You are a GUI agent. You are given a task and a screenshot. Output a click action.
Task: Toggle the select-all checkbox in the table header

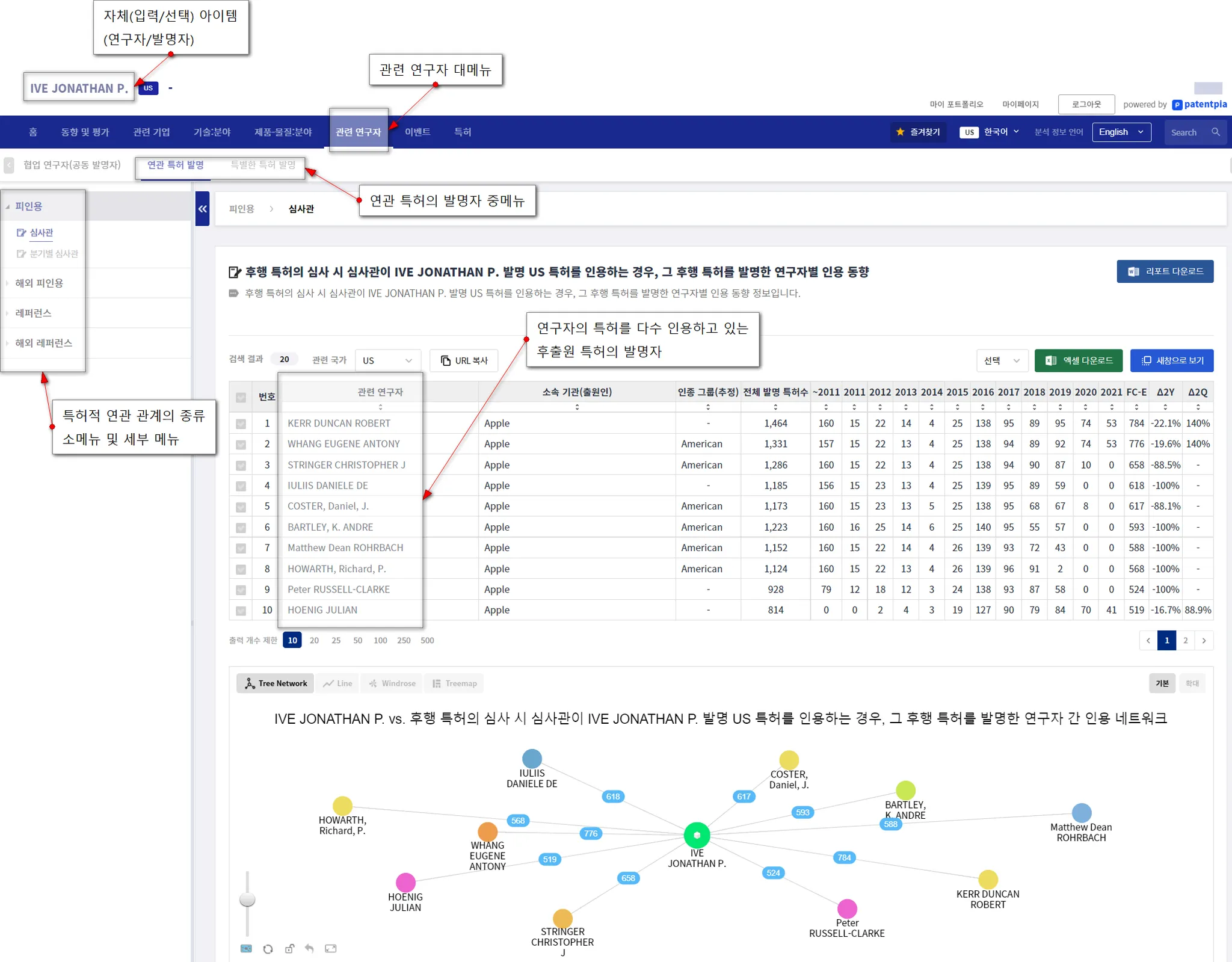click(241, 397)
